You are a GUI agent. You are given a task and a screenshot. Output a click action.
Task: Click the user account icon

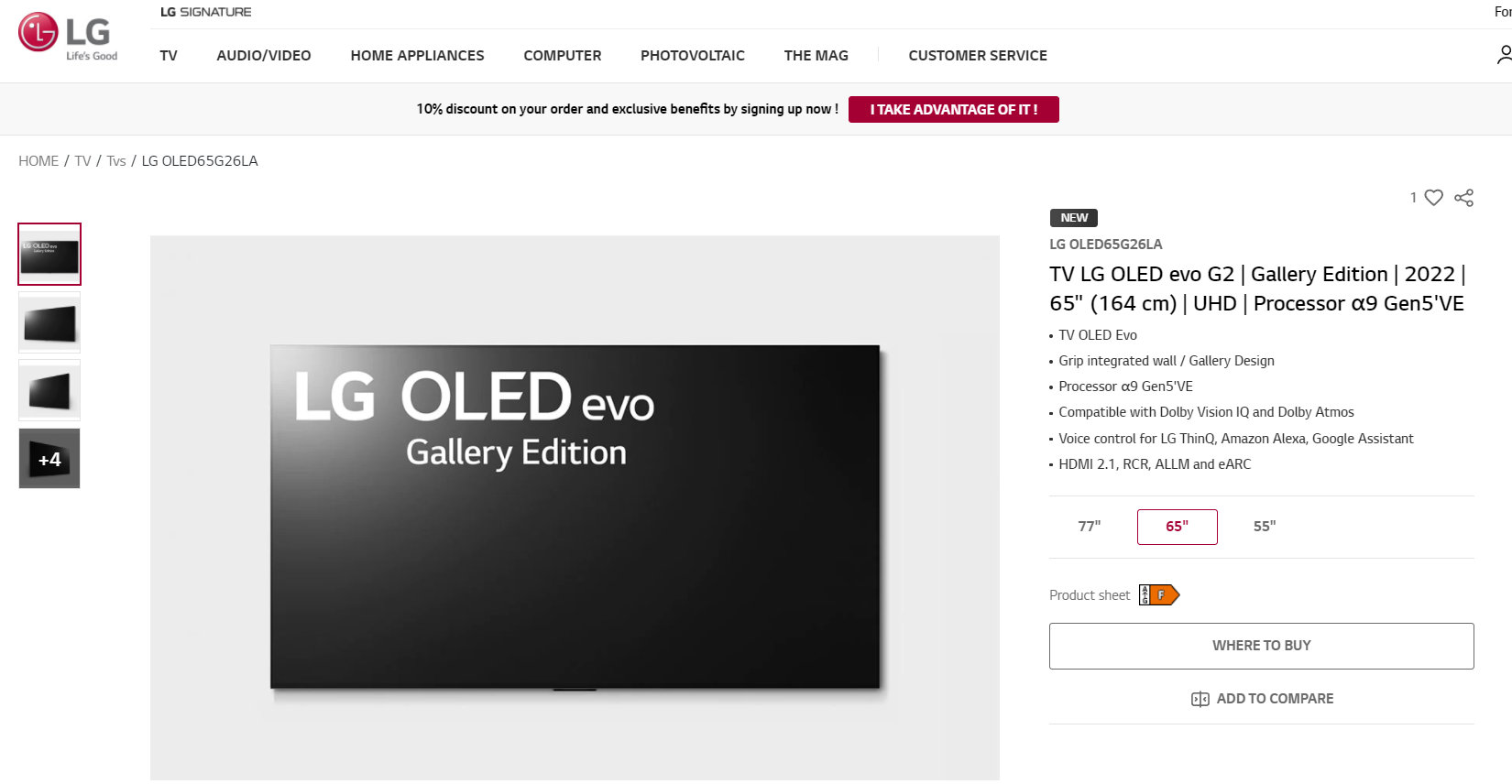pos(1505,55)
